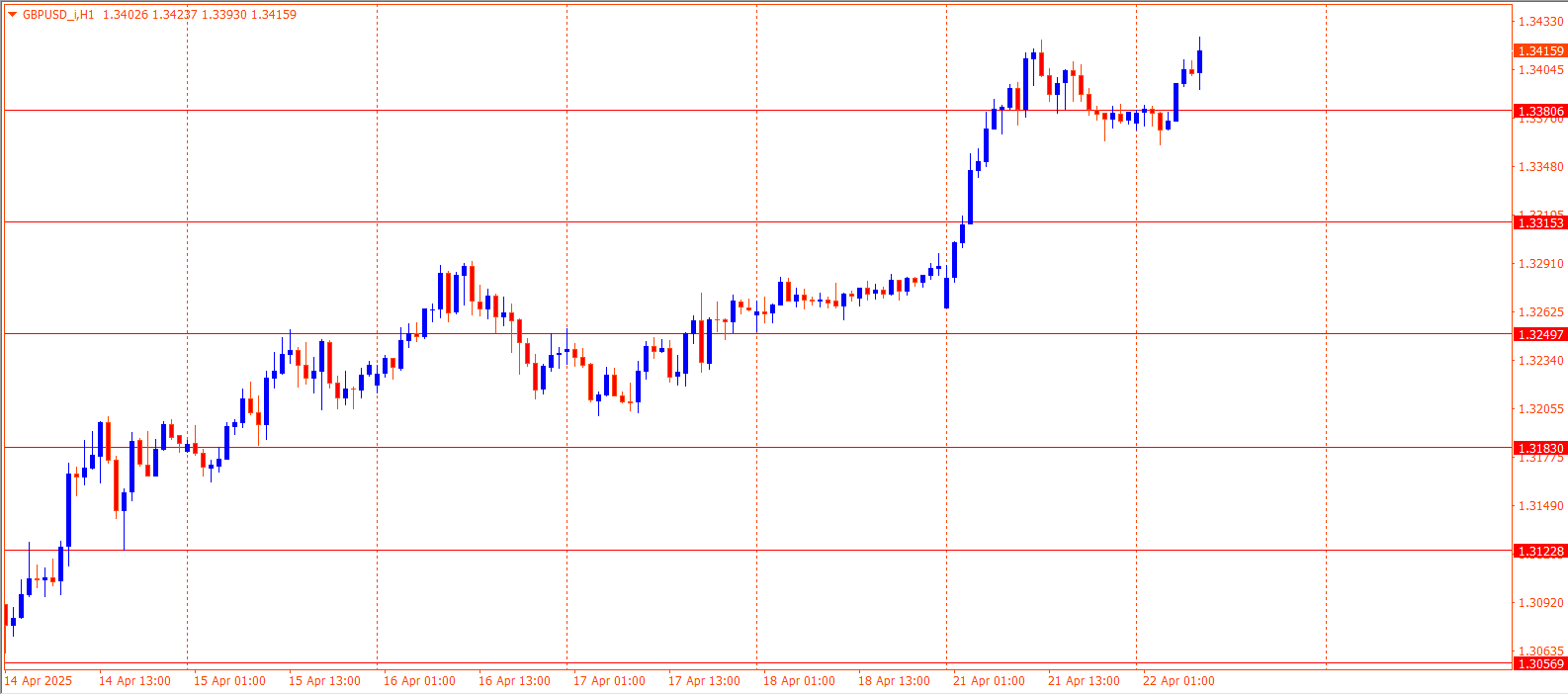Select the red 1.30569 level label
Screen dimensions: 1568x695
pos(1540,663)
